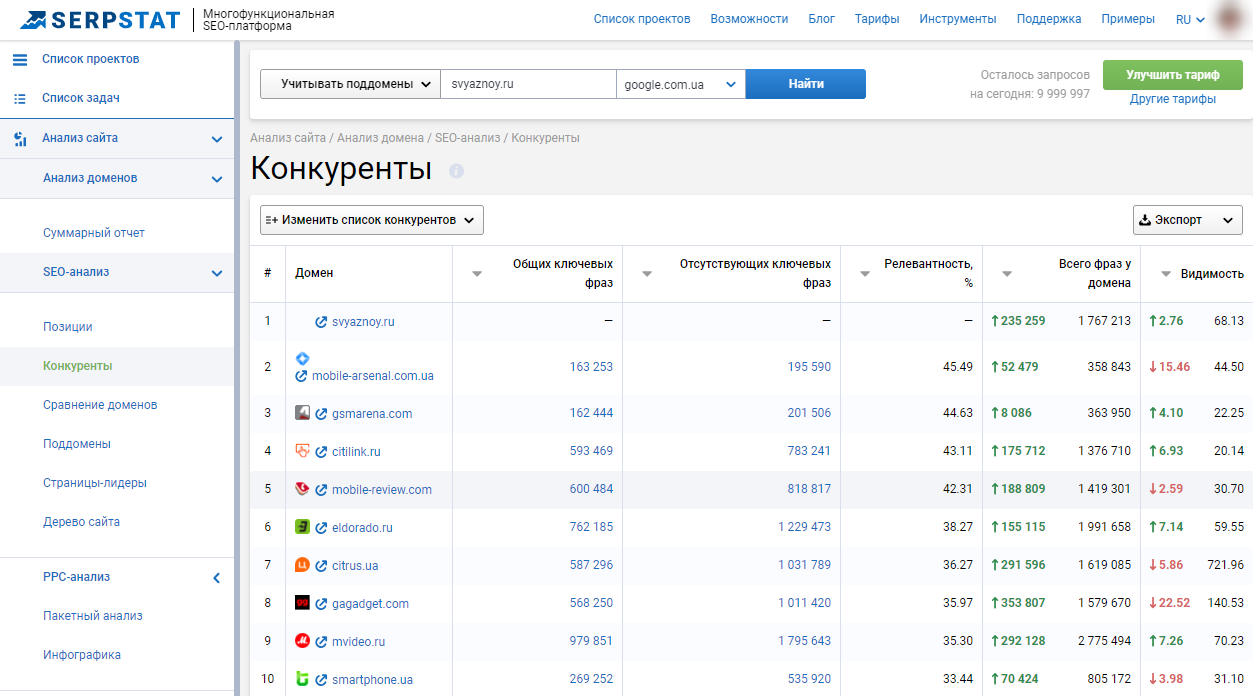Open Инструменты in top navigation
This screenshot has width=1253, height=696.
click(958, 19)
